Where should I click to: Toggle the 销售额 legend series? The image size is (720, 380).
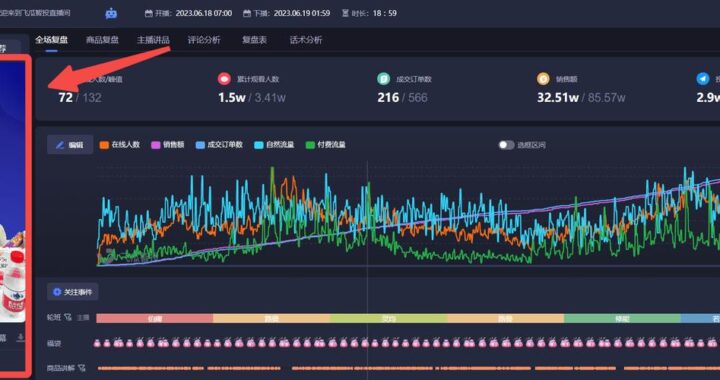(x=168, y=145)
